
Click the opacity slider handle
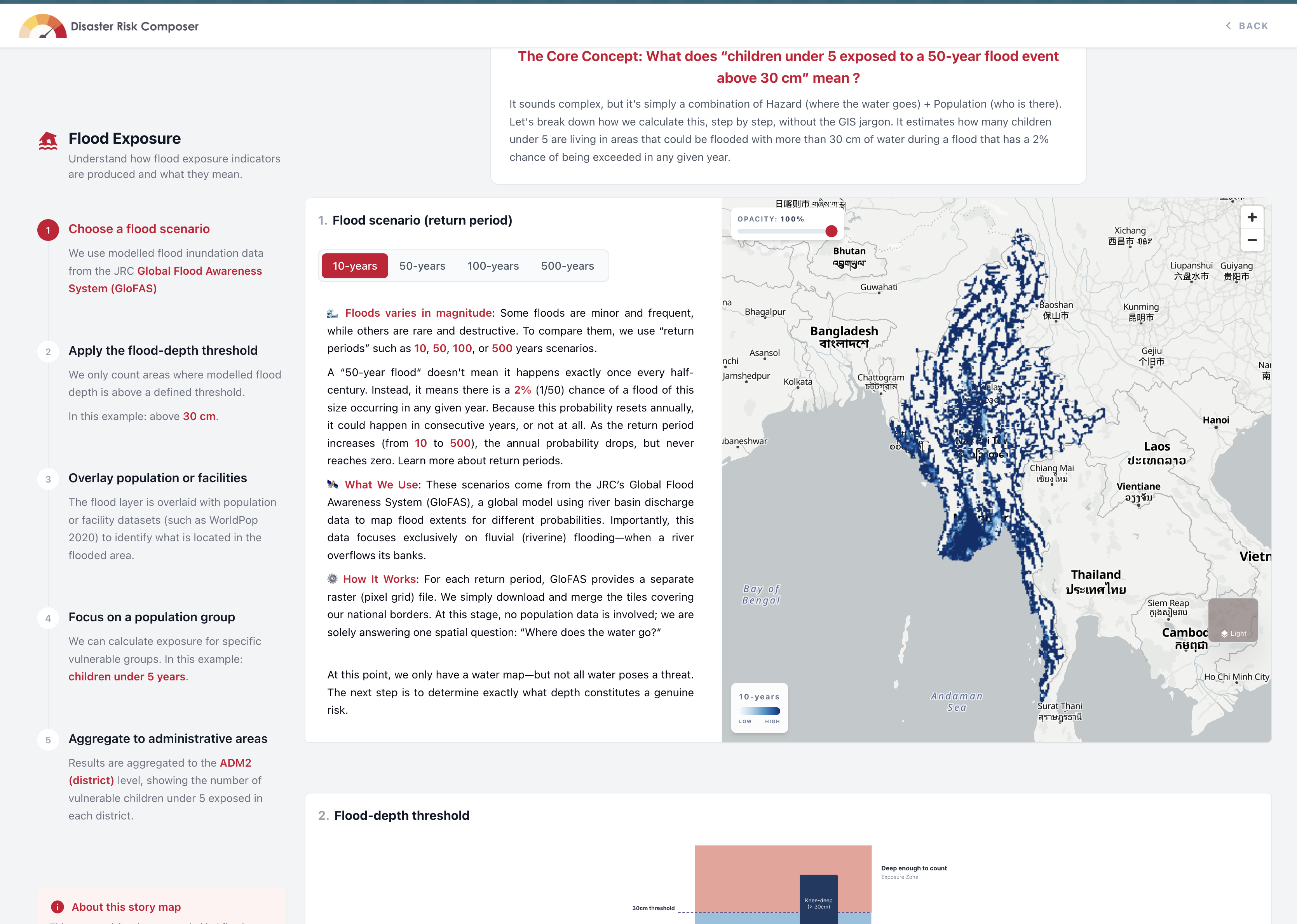point(831,231)
